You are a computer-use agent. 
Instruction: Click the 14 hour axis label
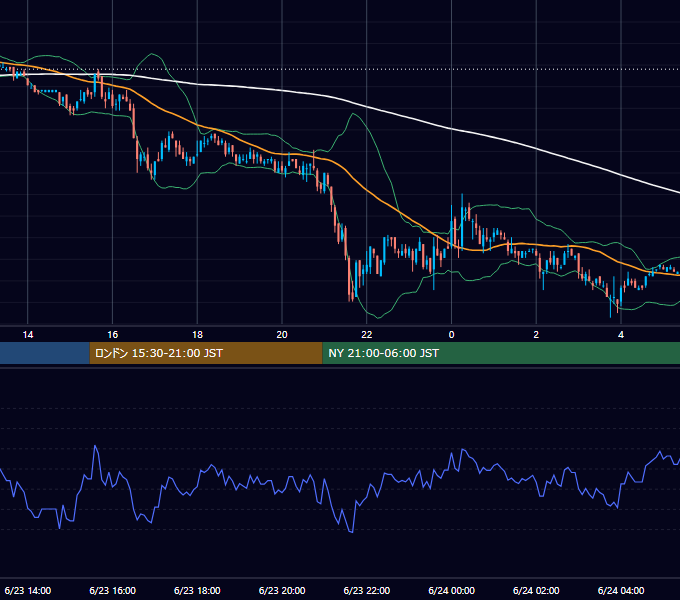pyautogui.click(x=28, y=335)
